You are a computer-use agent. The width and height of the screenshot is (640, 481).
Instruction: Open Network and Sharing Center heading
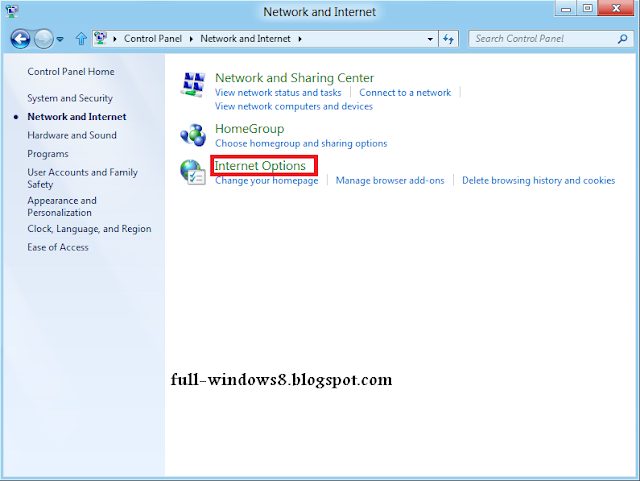[294, 78]
